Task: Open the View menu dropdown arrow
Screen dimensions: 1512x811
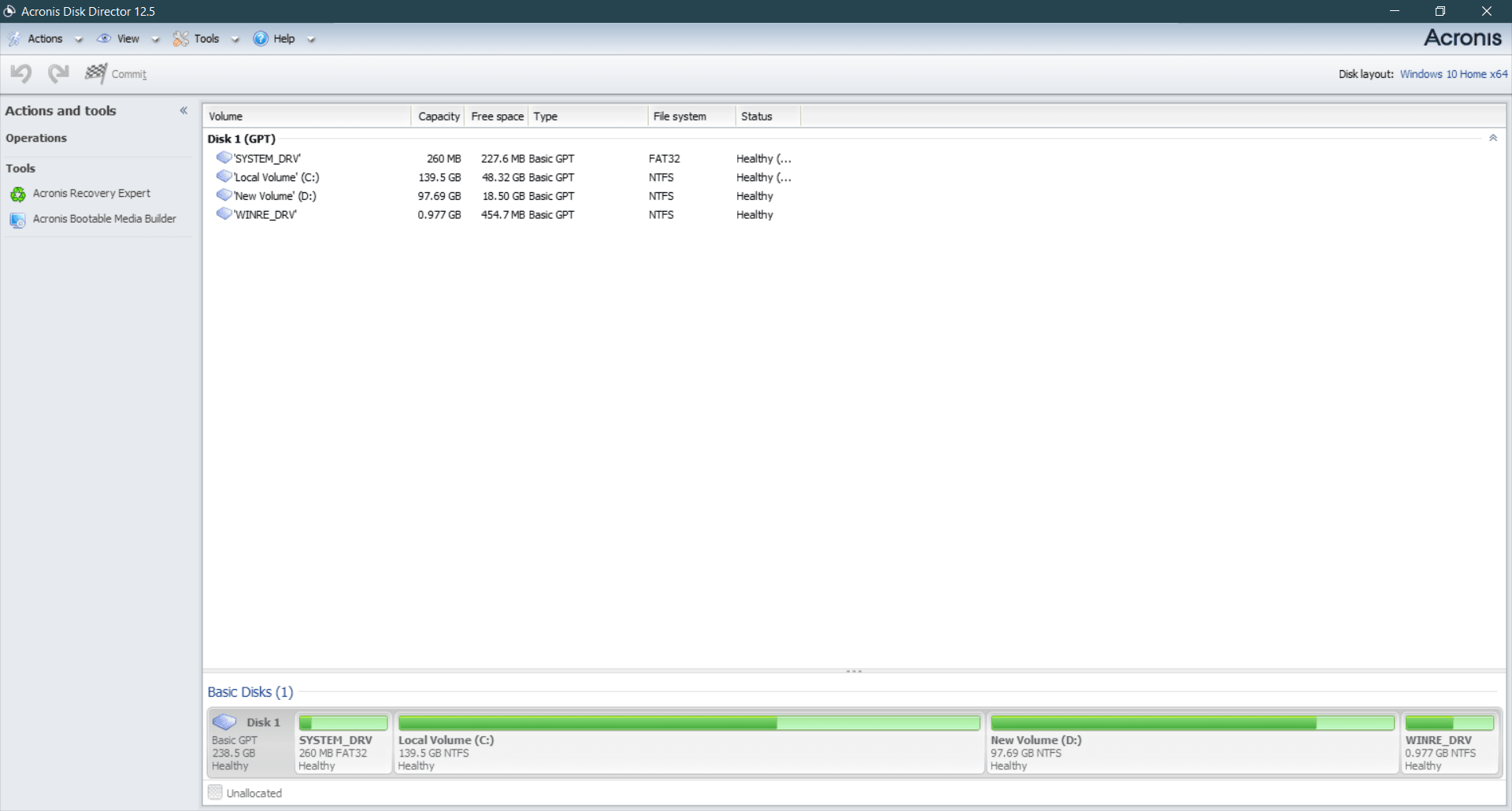Action: (155, 39)
